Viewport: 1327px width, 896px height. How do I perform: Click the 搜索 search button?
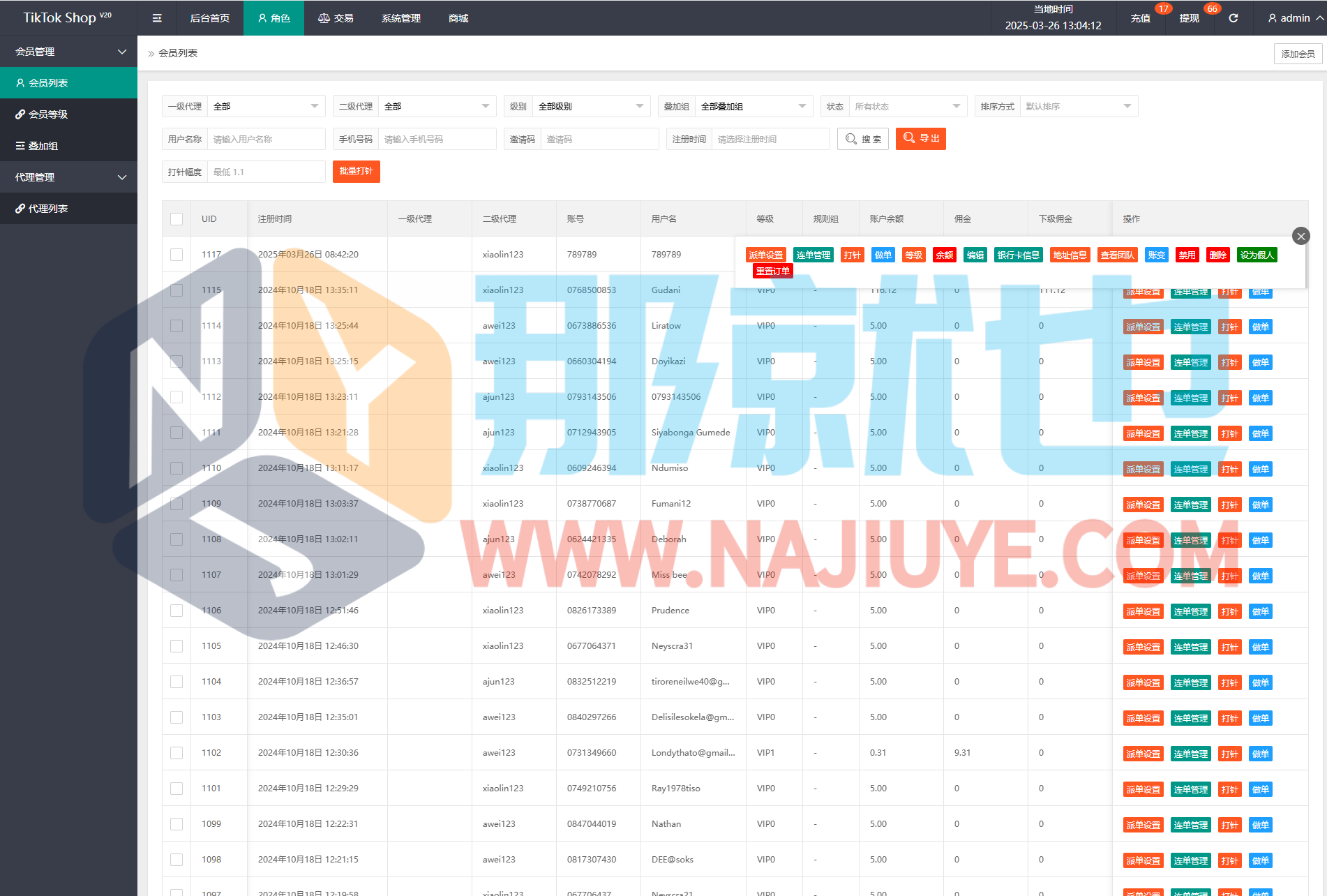coord(863,139)
